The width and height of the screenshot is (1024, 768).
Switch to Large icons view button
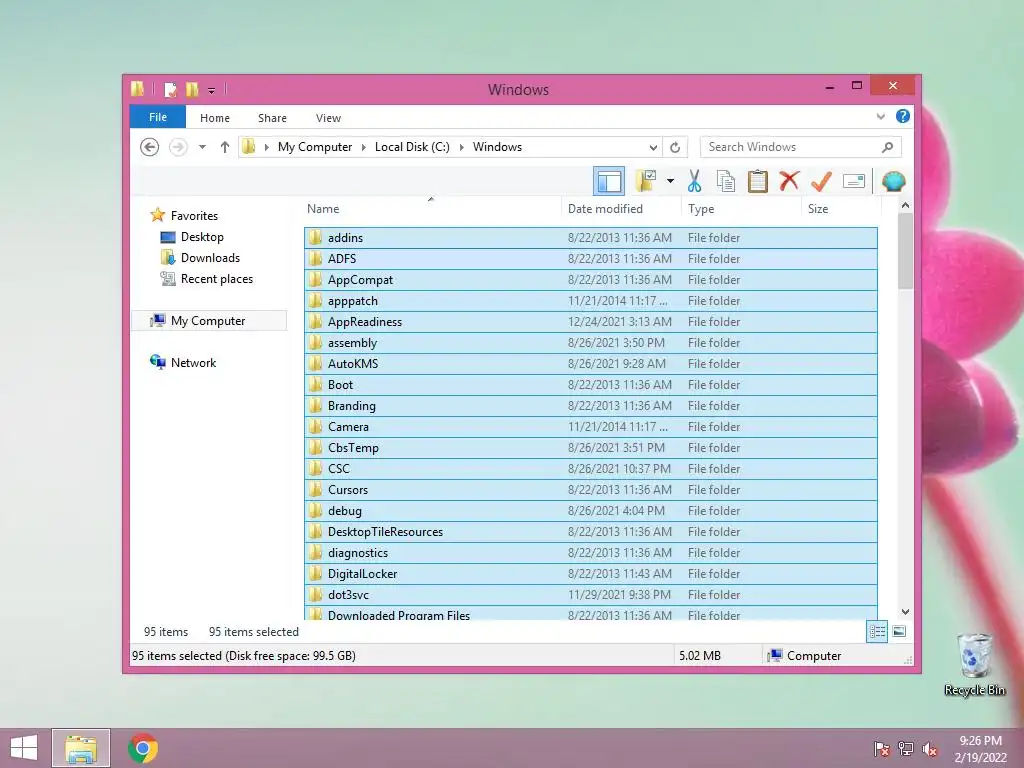click(899, 632)
